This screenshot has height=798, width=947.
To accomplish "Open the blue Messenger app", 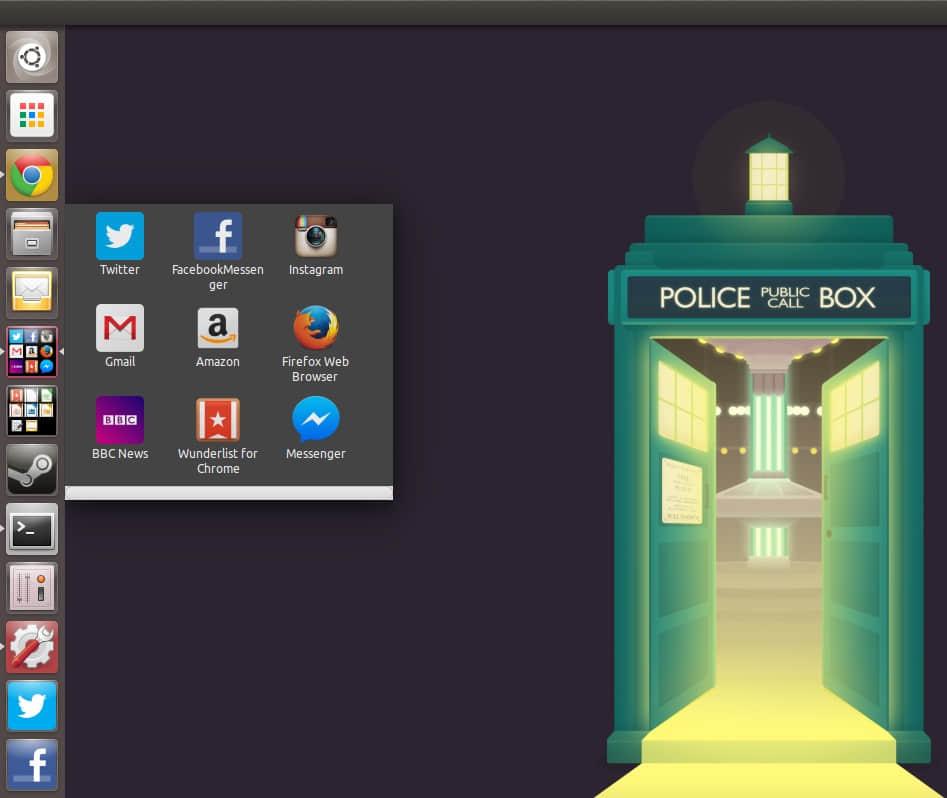I will pyautogui.click(x=316, y=421).
